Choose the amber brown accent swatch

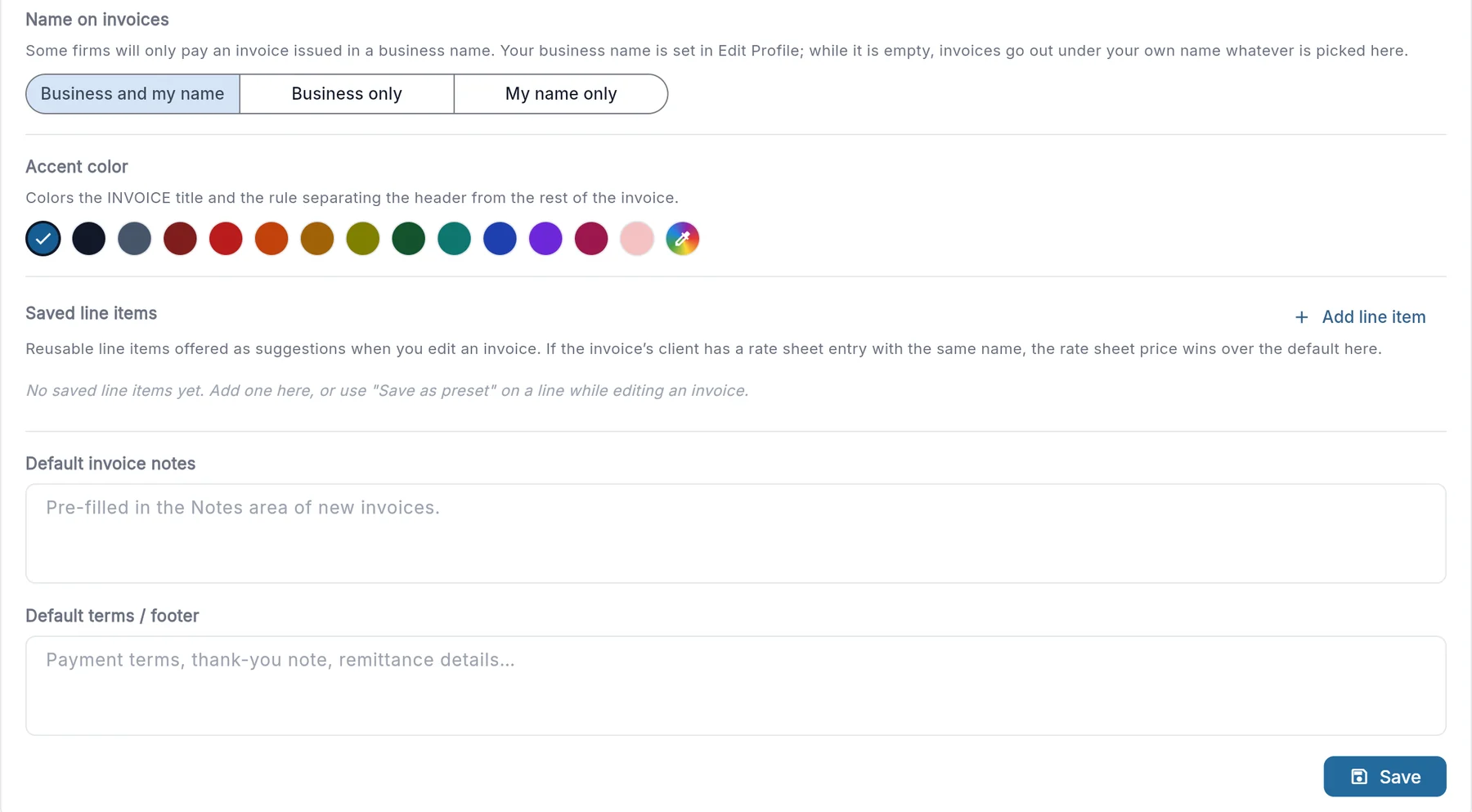click(x=317, y=239)
